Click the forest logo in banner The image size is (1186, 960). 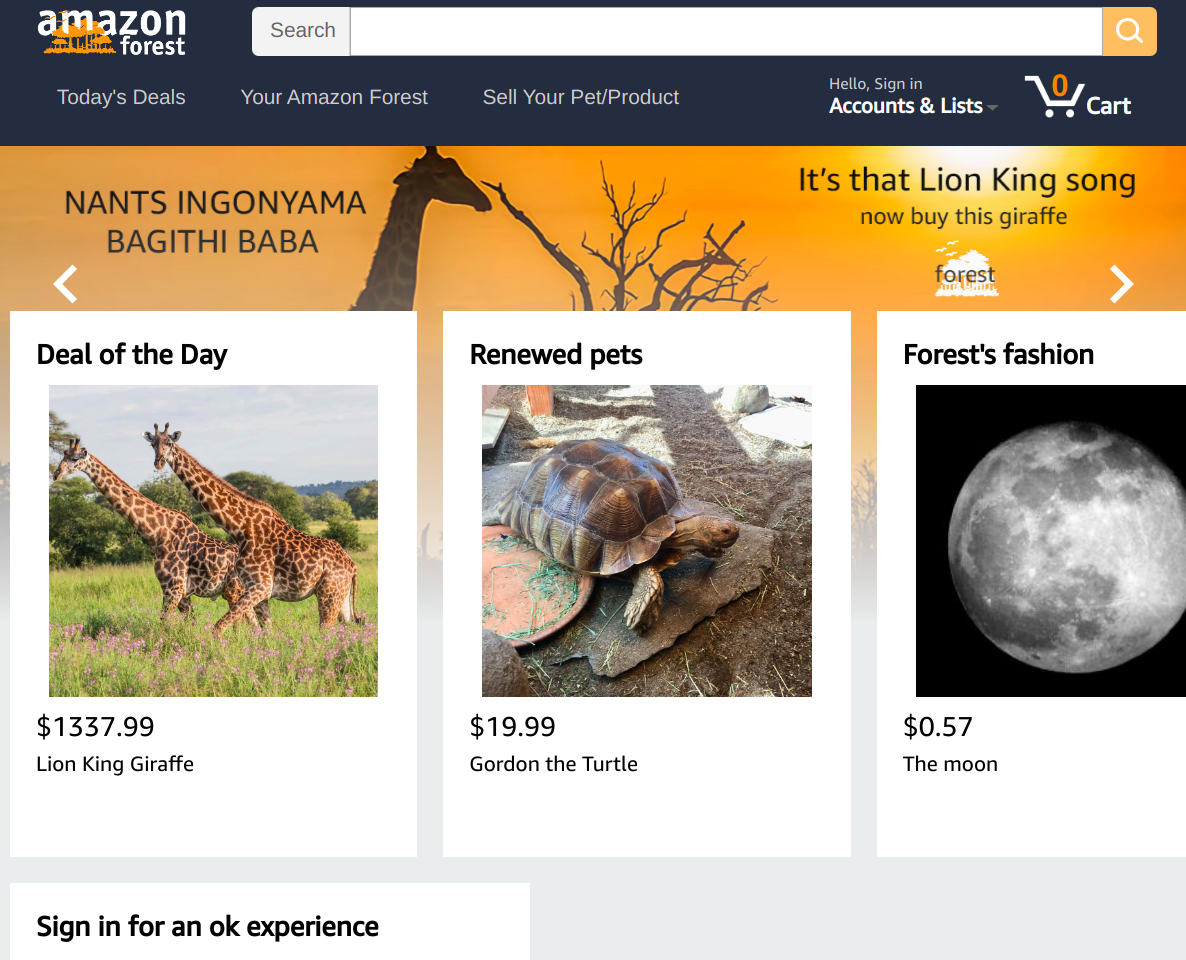(x=966, y=271)
